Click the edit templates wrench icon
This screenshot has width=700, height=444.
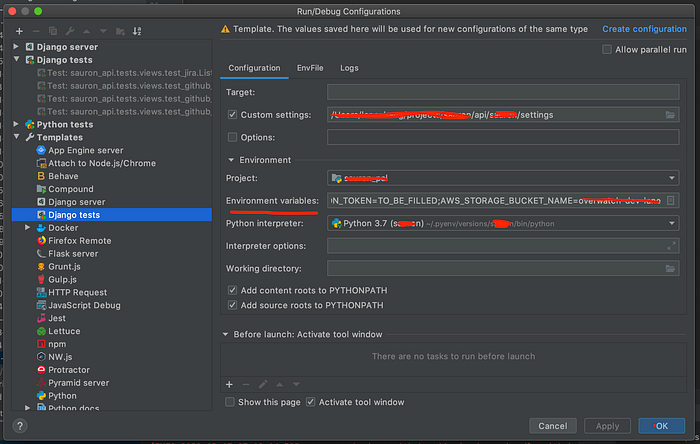click(70, 31)
